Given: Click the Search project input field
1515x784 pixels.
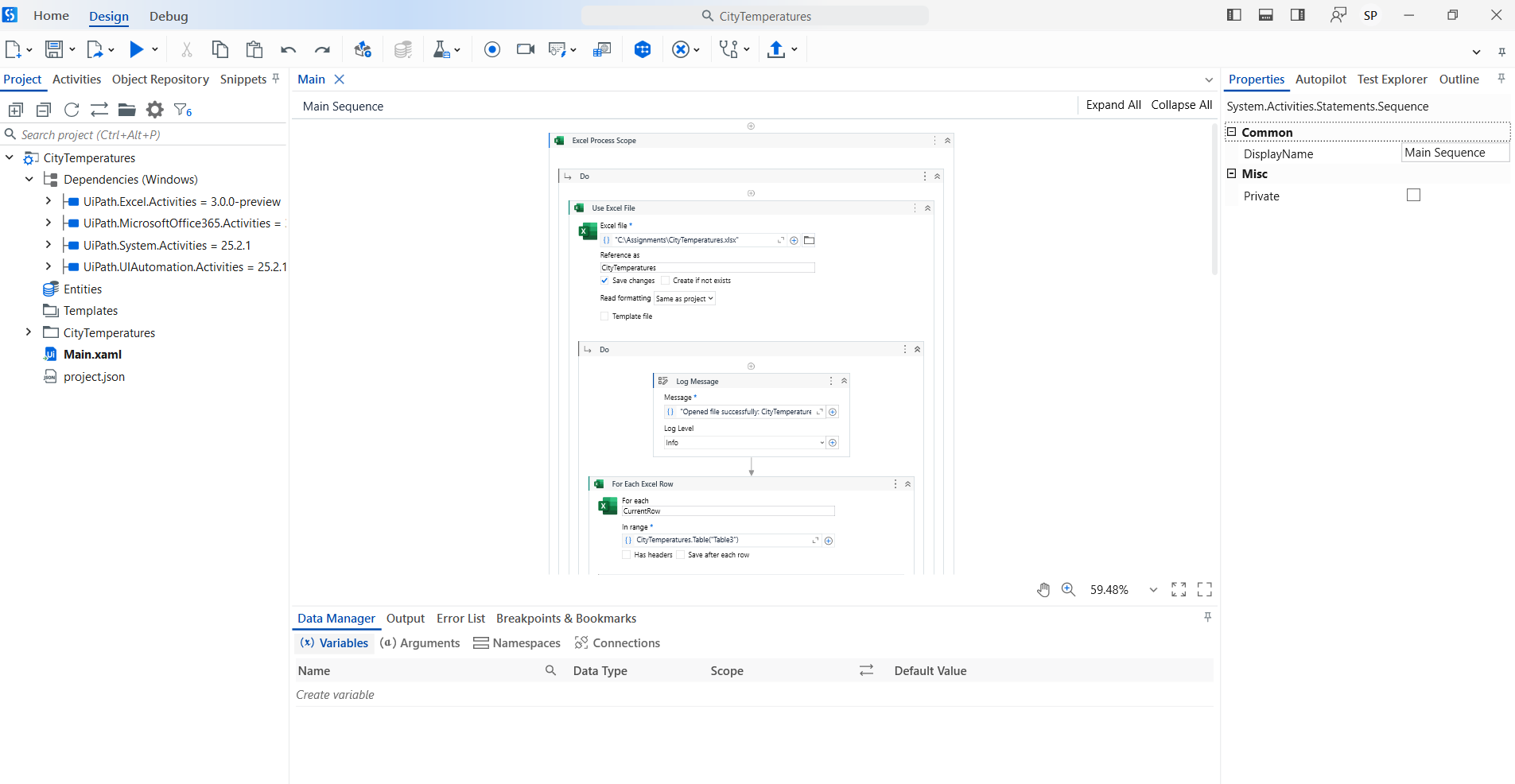Looking at the screenshot, I should point(144,134).
